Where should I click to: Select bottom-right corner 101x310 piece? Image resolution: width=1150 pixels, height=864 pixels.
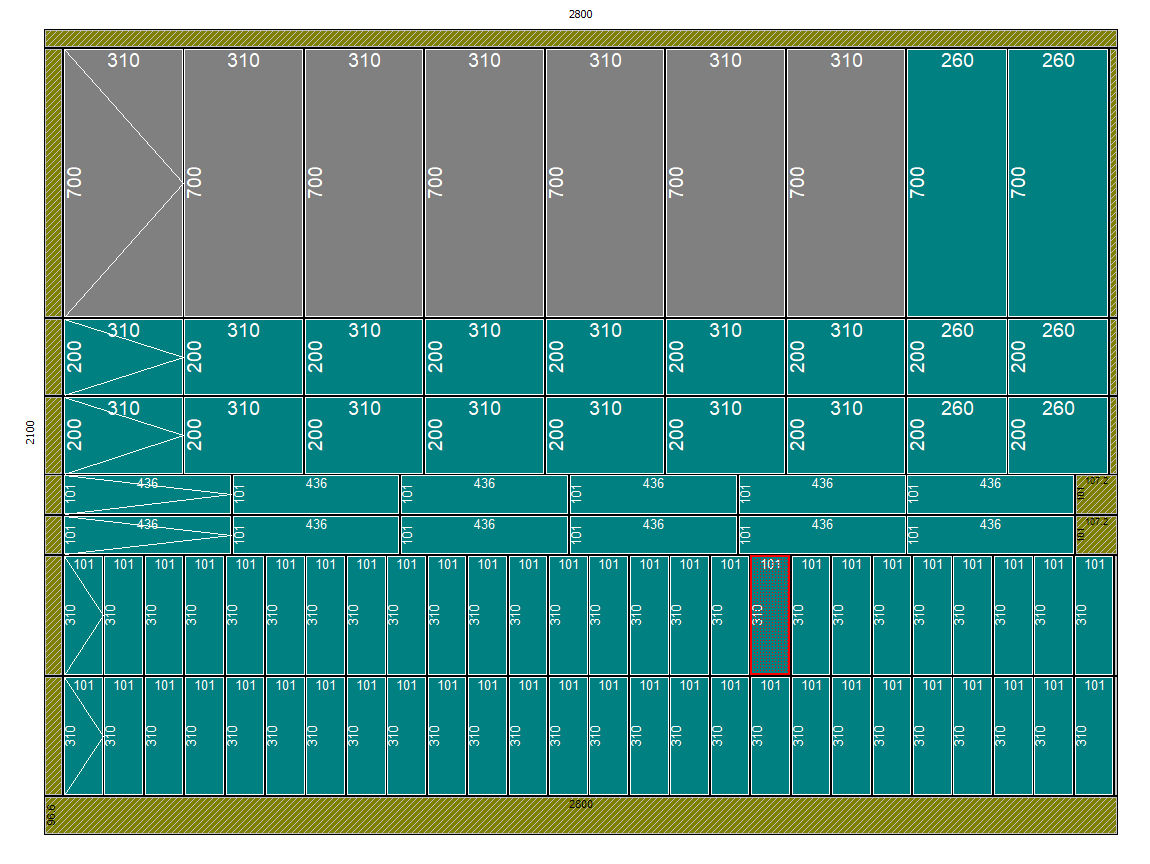[x=1094, y=736]
